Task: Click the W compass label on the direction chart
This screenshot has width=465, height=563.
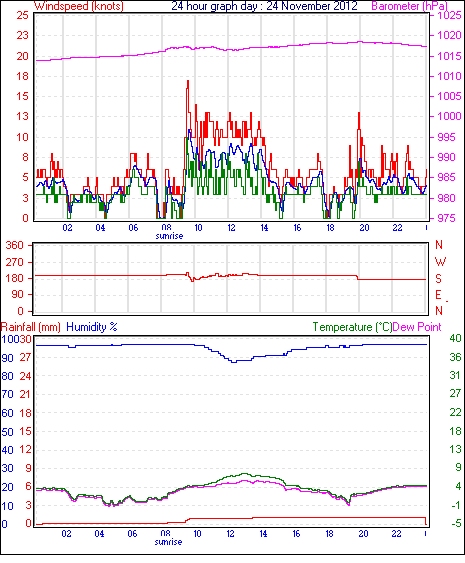Action: pyautogui.click(x=440, y=262)
